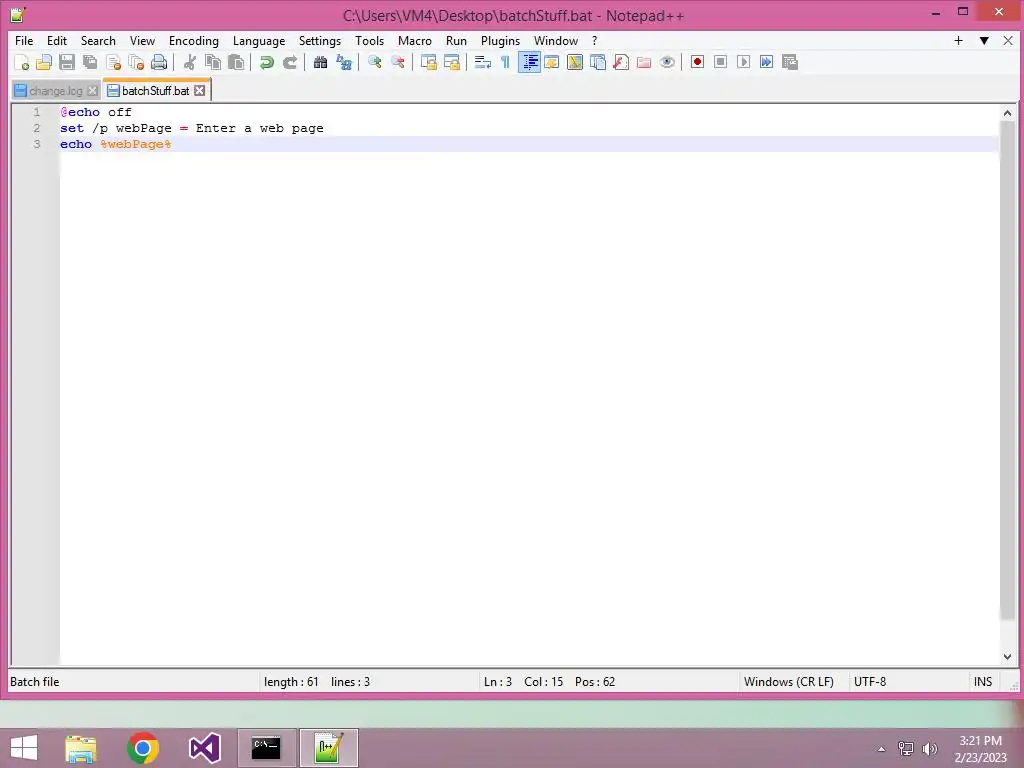1024x768 pixels.
Task: Zoom out with magnifier minus icon
Action: click(397, 62)
